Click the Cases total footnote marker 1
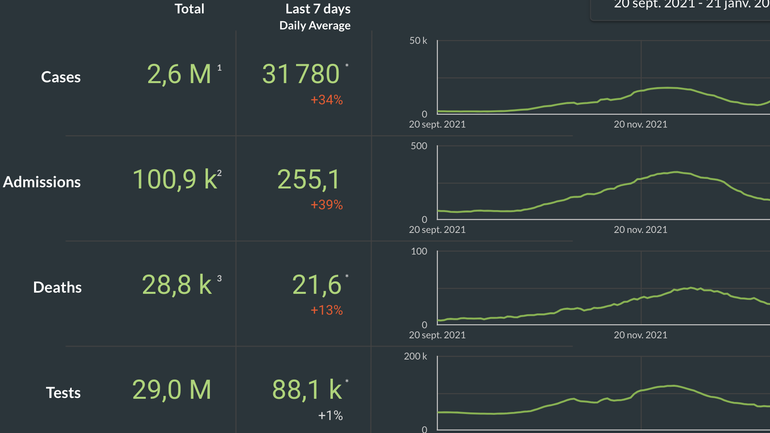Image resolution: width=770 pixels, height=433 pixels. coord(219,68)
